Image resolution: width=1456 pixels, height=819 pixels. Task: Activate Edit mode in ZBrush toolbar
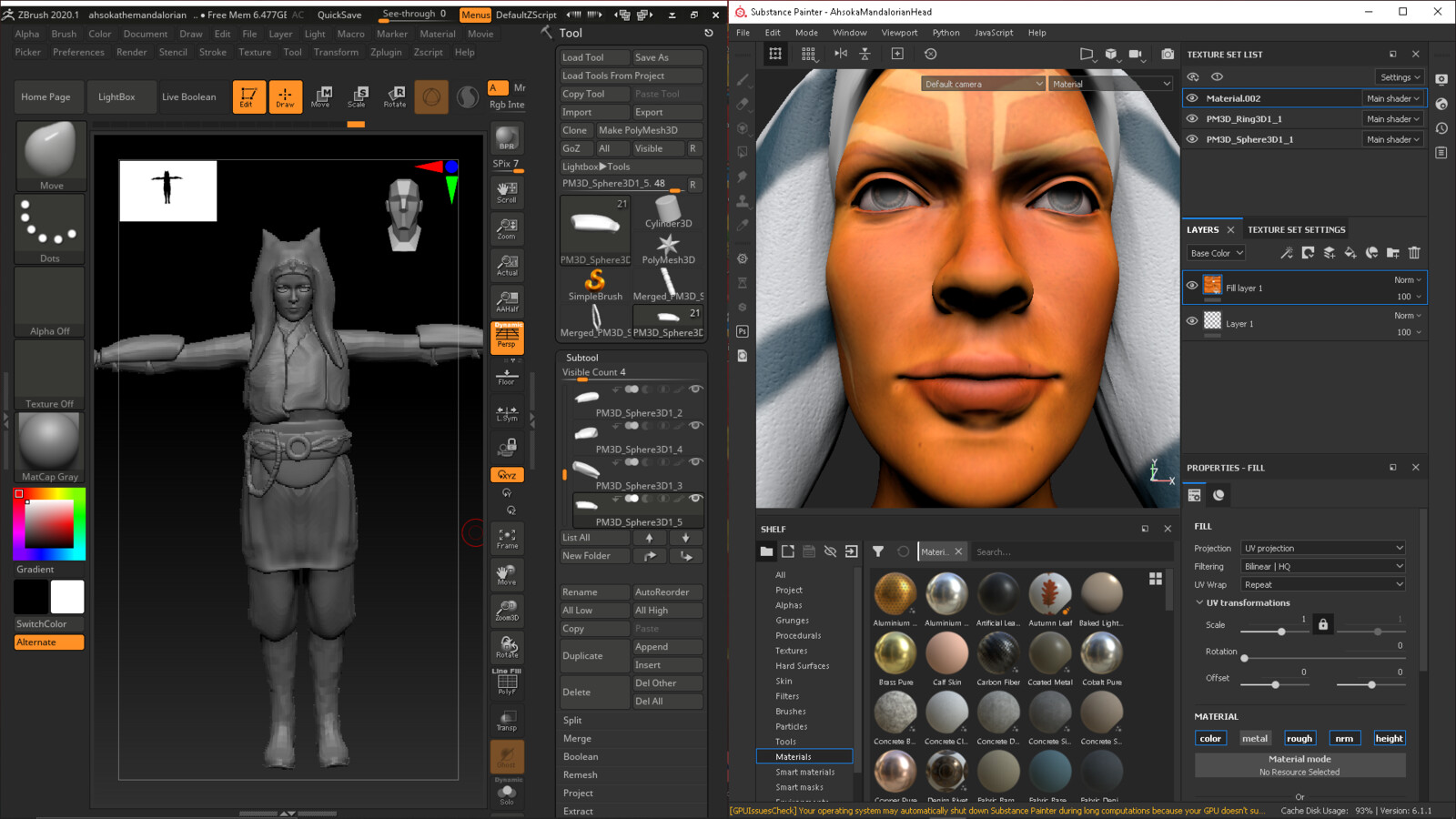tap(248, 96)
